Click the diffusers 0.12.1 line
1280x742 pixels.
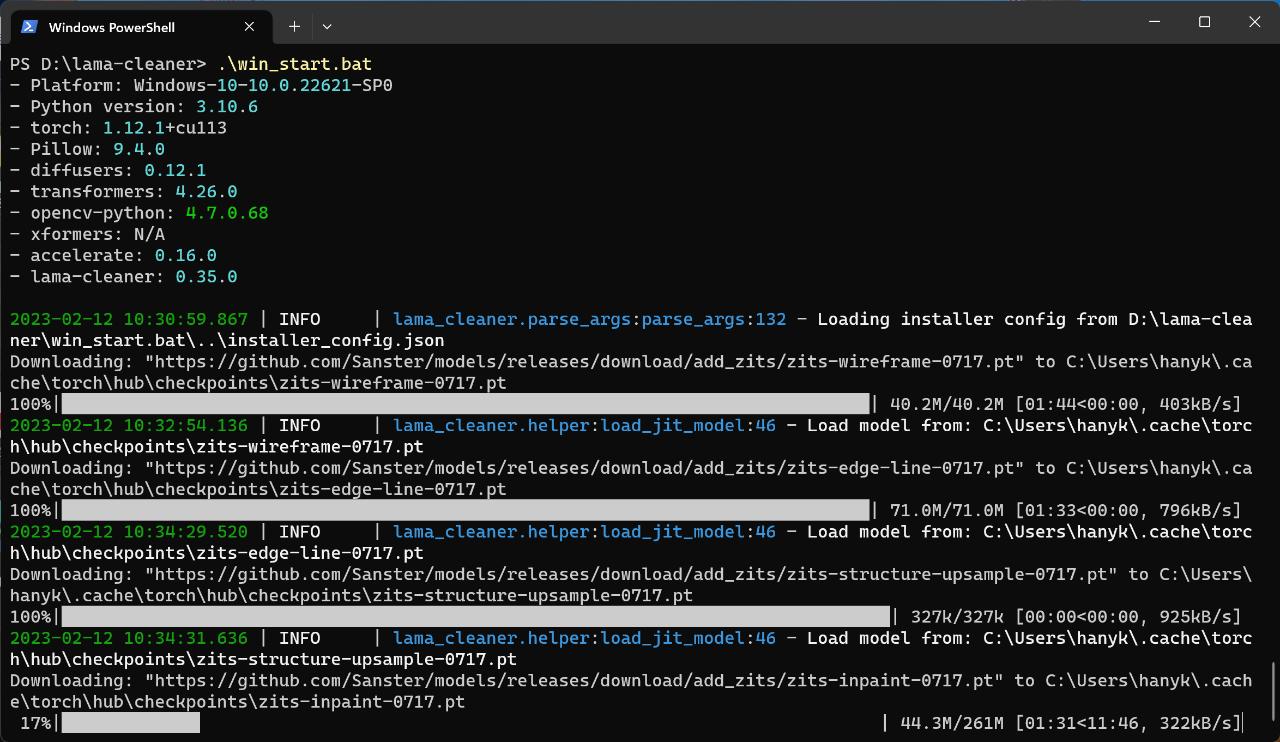coord(108,170)
